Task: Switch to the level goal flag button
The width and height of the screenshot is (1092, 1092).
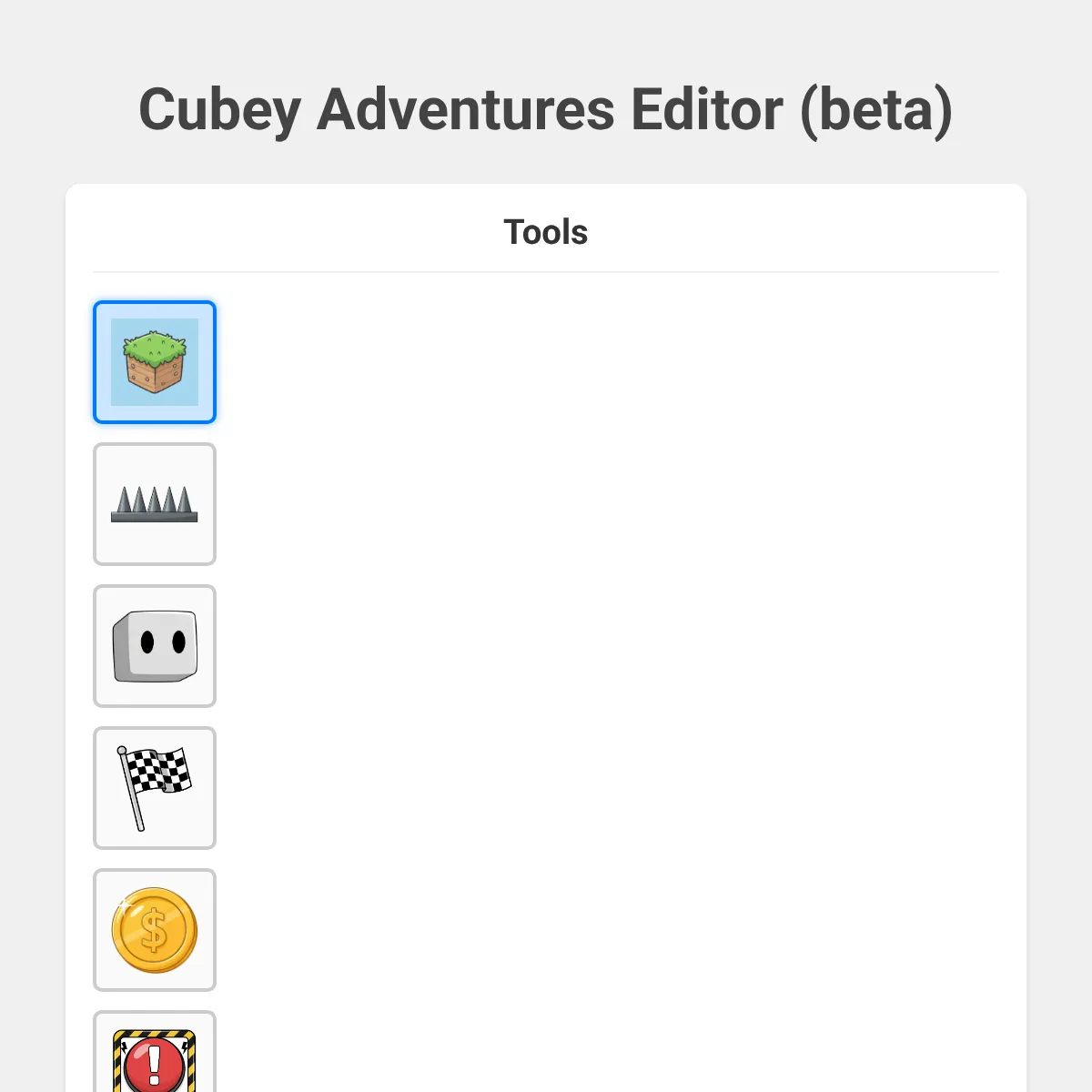Action: (x=155, y=788)
